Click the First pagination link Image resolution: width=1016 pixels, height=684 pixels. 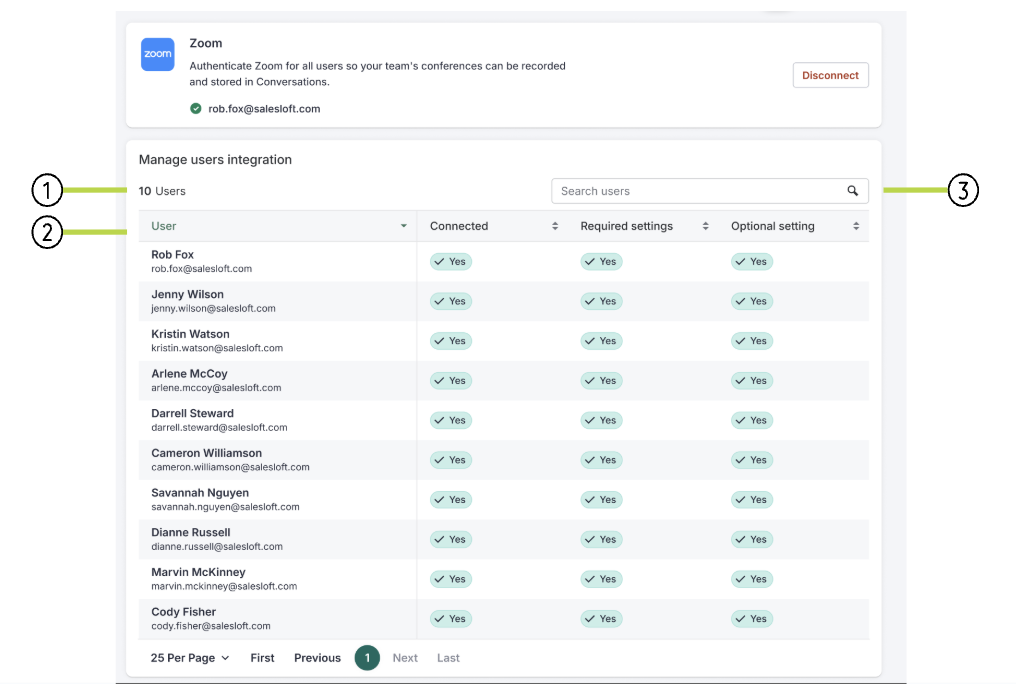point(262,657)
